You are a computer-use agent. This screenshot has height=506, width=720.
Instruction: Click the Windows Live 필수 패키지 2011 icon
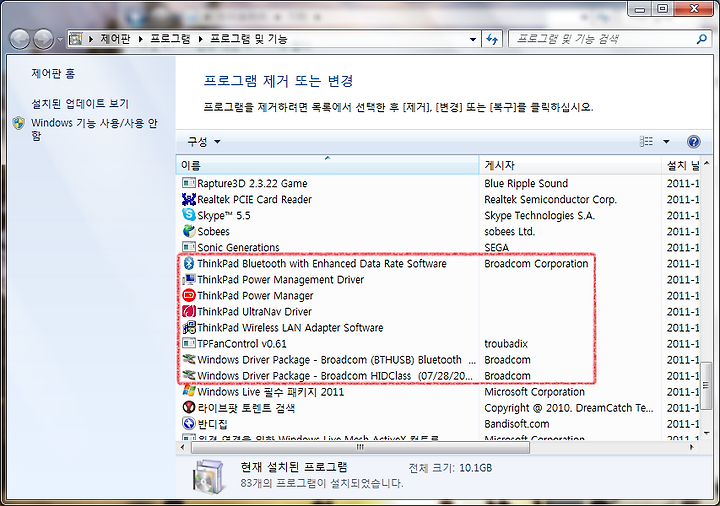coord(189,391)
